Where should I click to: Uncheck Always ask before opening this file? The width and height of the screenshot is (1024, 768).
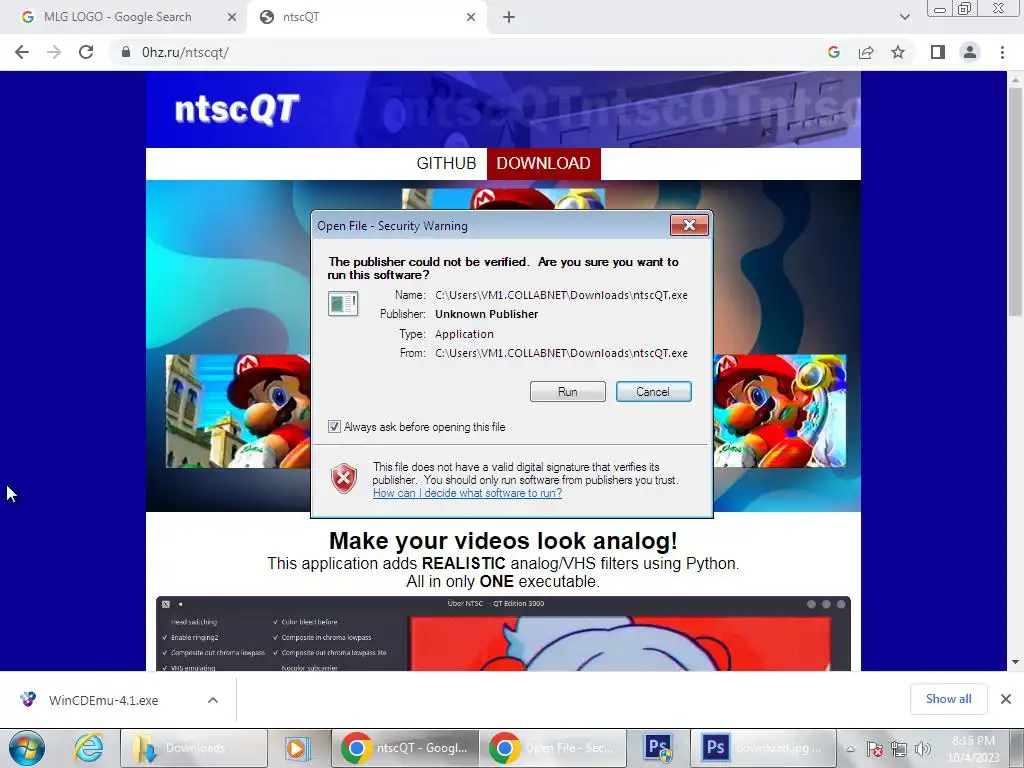pos(334,426)
